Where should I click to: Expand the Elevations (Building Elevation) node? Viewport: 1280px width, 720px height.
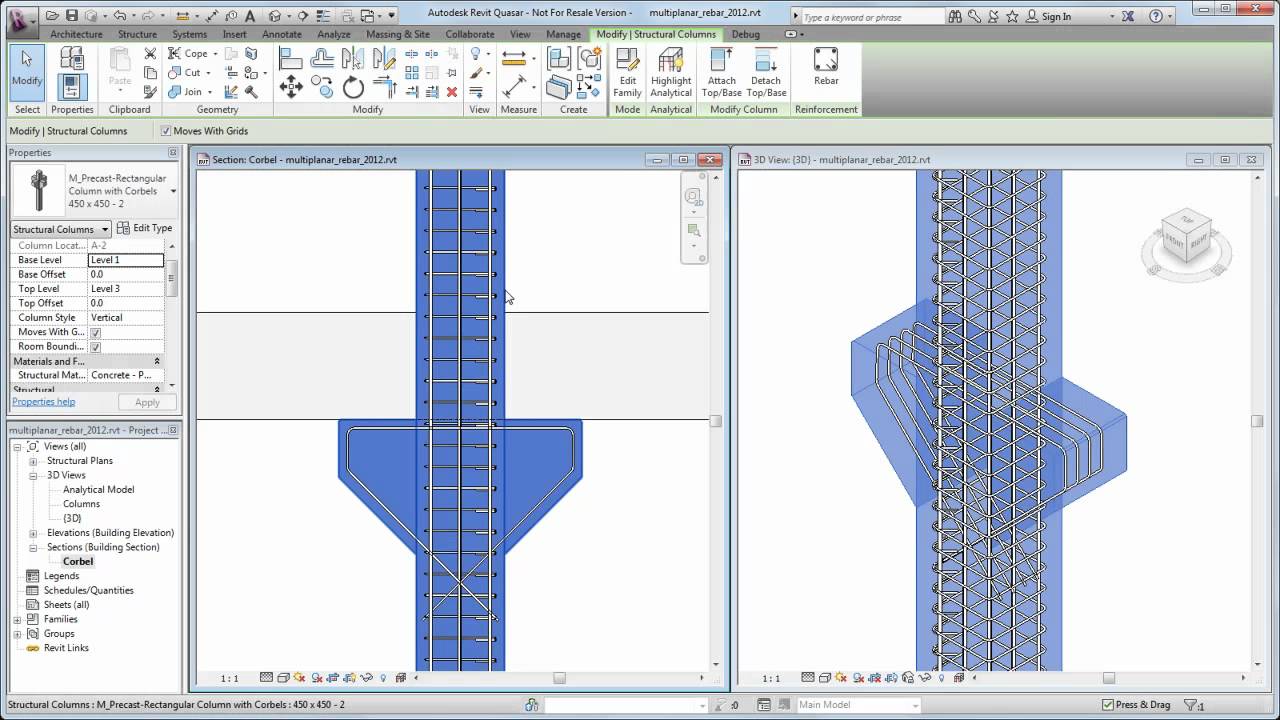click(x=33, y=533)
